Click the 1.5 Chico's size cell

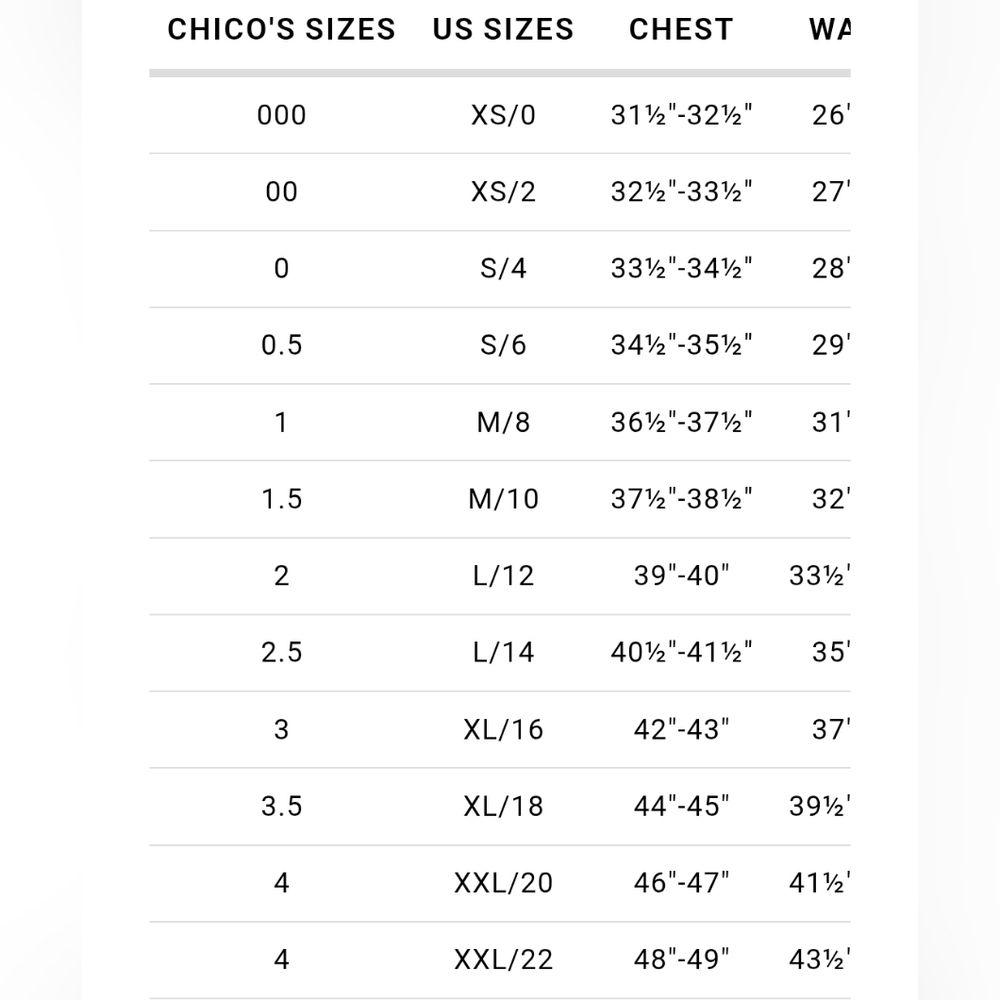click(281, 498)
